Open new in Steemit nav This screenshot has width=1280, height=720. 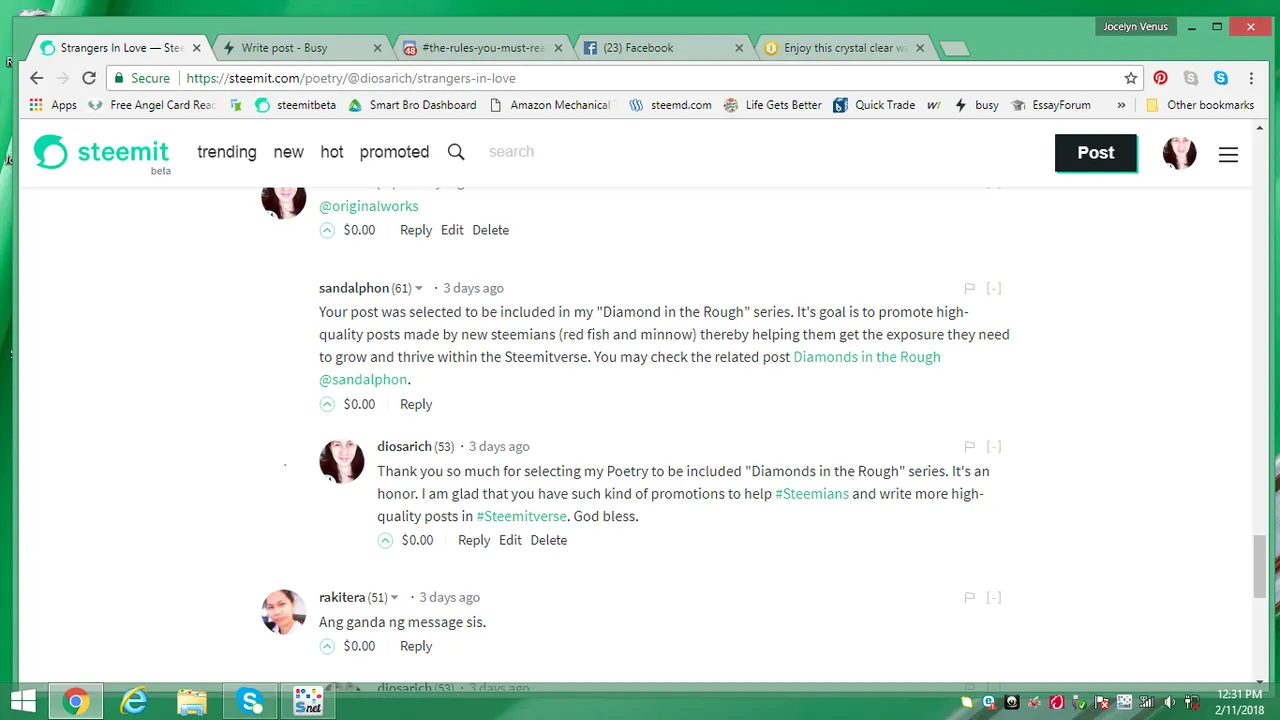pyautogui.click(x=288, y=152)
